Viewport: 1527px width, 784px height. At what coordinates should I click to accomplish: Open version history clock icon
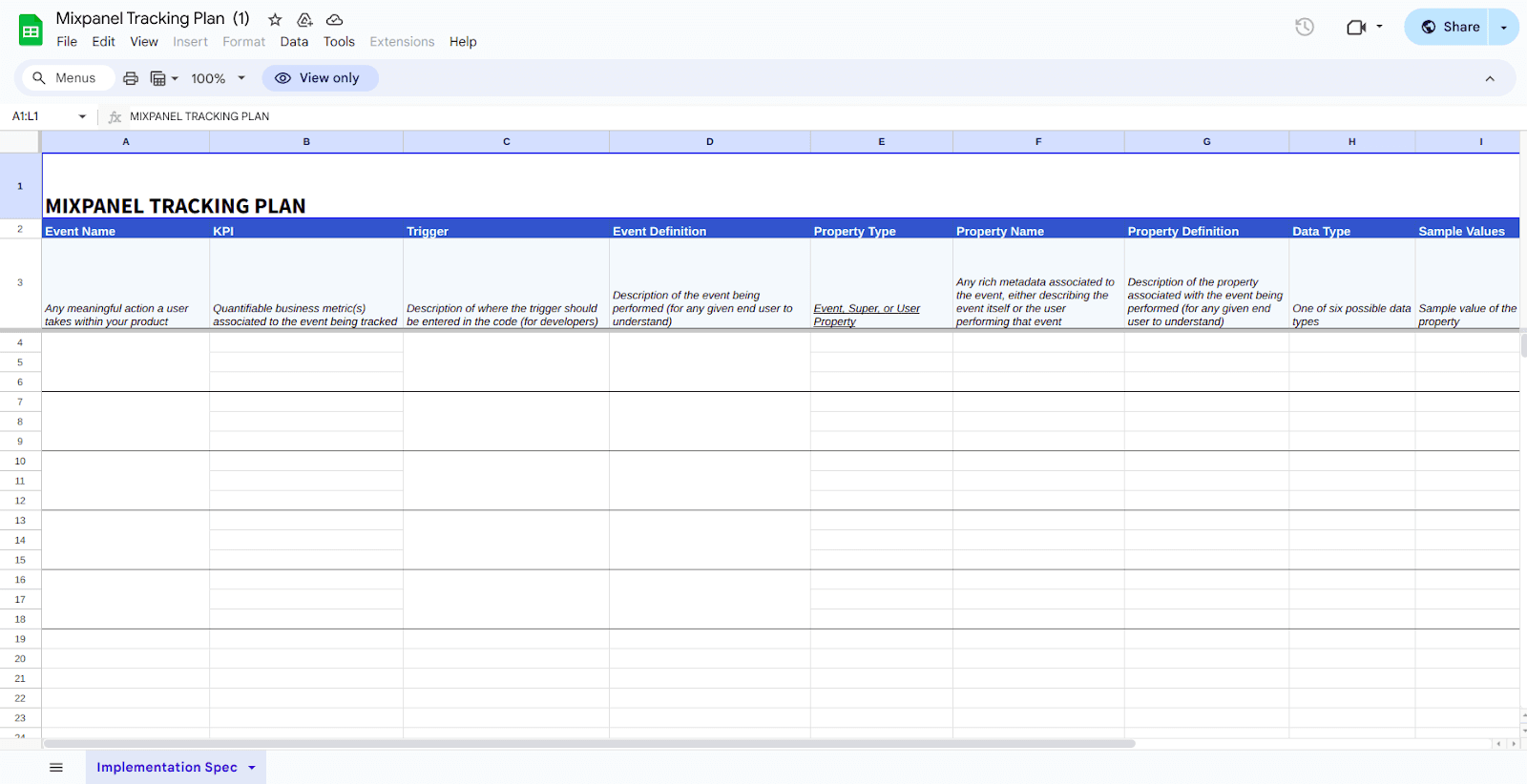click(x=1305, y=27)
